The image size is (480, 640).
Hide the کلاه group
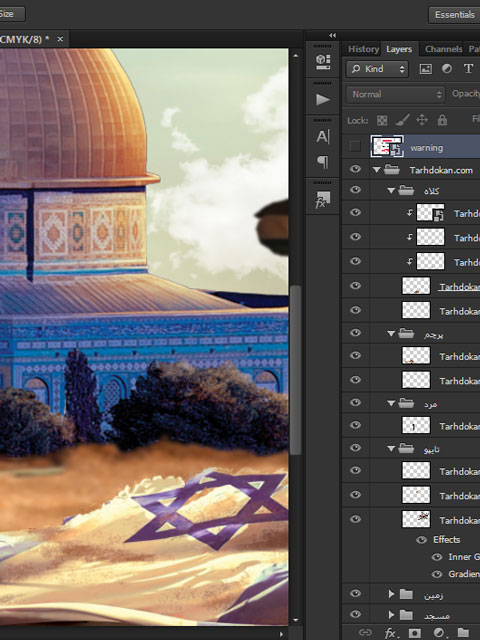356,190
